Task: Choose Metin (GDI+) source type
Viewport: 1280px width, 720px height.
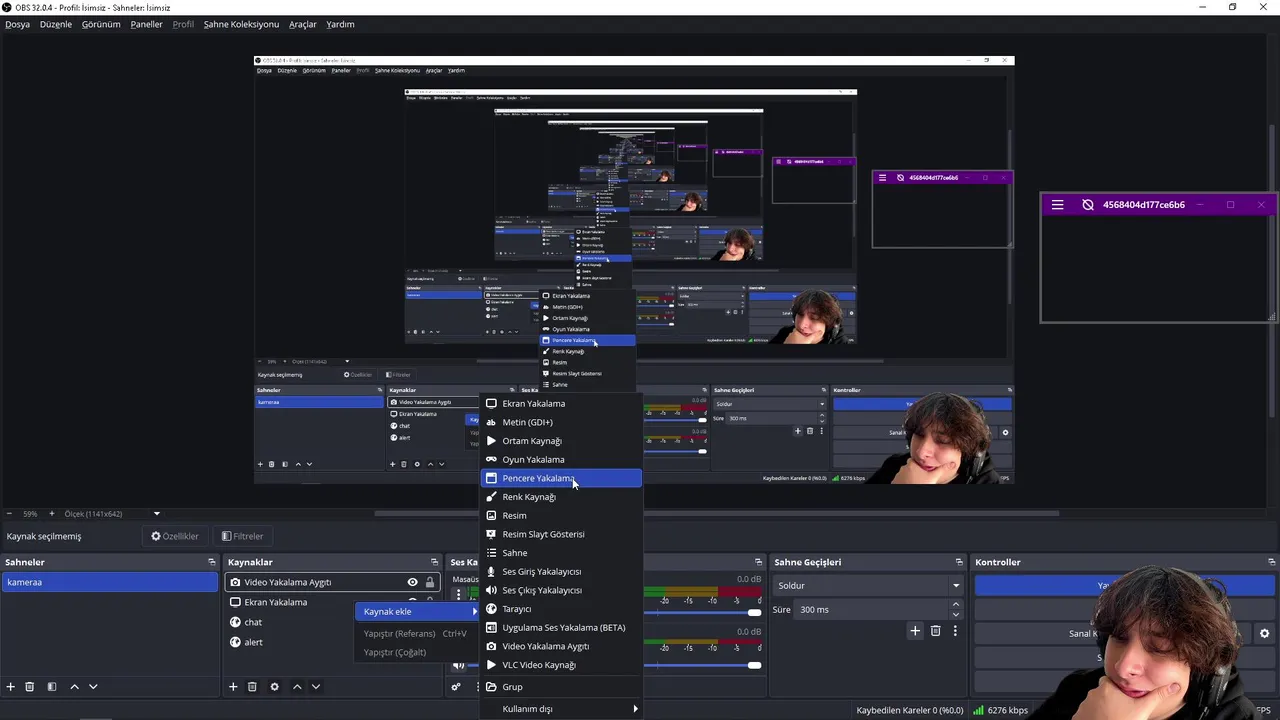Action: (x=561, y=422)
